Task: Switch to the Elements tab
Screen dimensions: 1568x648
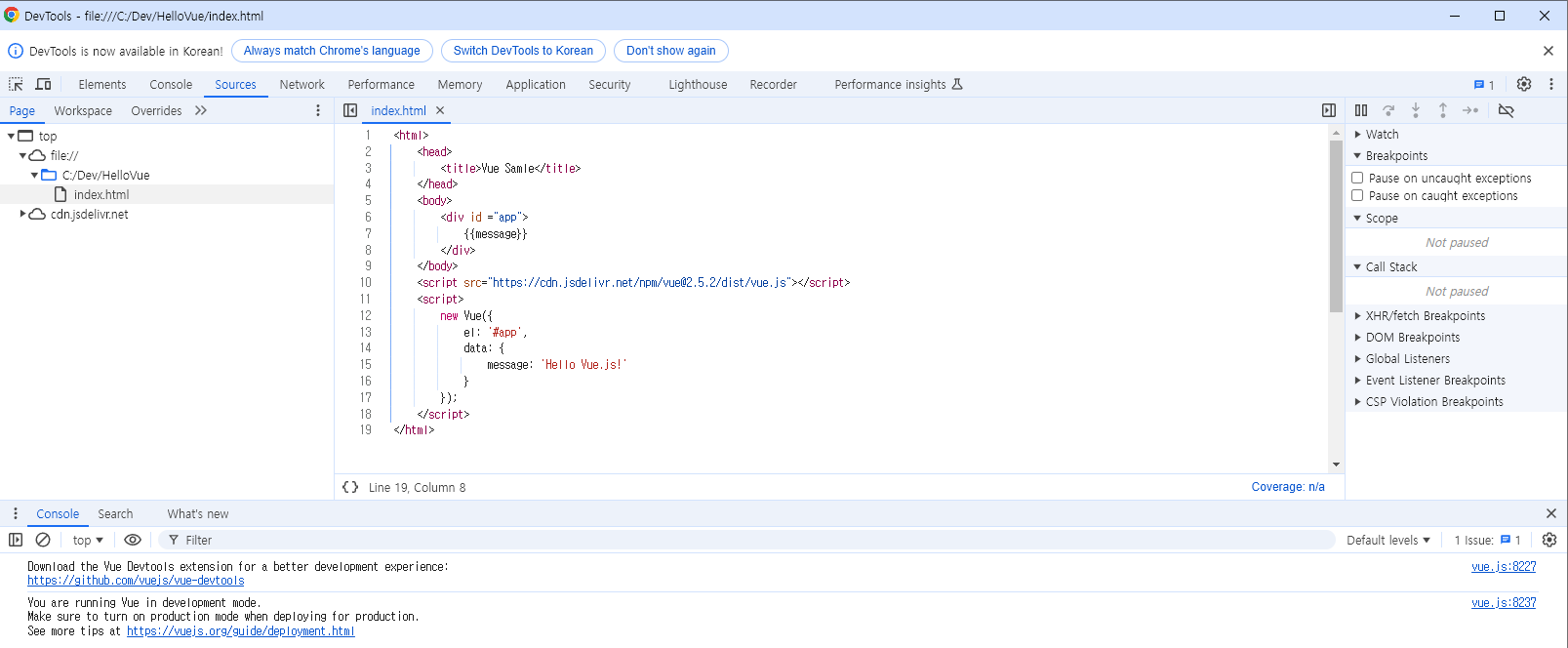Action: coord(102,85)
